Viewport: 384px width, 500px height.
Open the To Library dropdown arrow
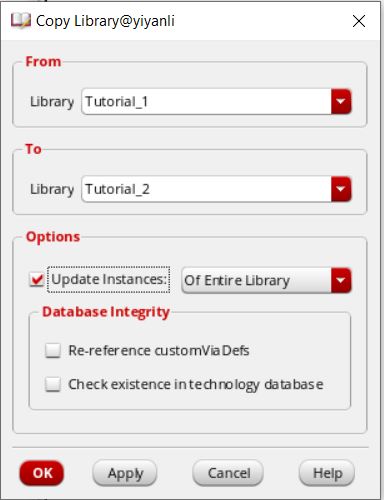pyautogui.click(x=341, y=189)
